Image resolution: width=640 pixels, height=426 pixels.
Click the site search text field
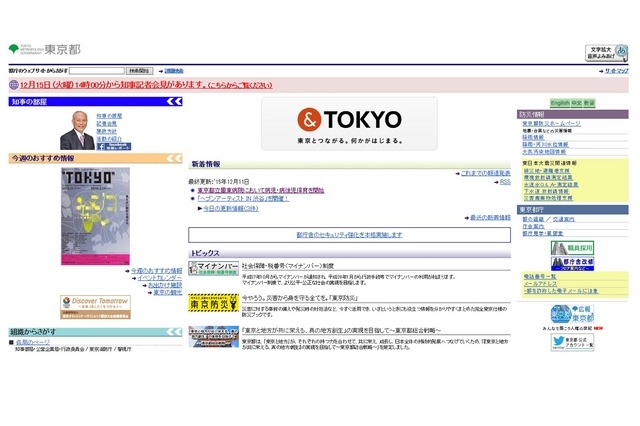pyautogui.click(x=97, y=71)
